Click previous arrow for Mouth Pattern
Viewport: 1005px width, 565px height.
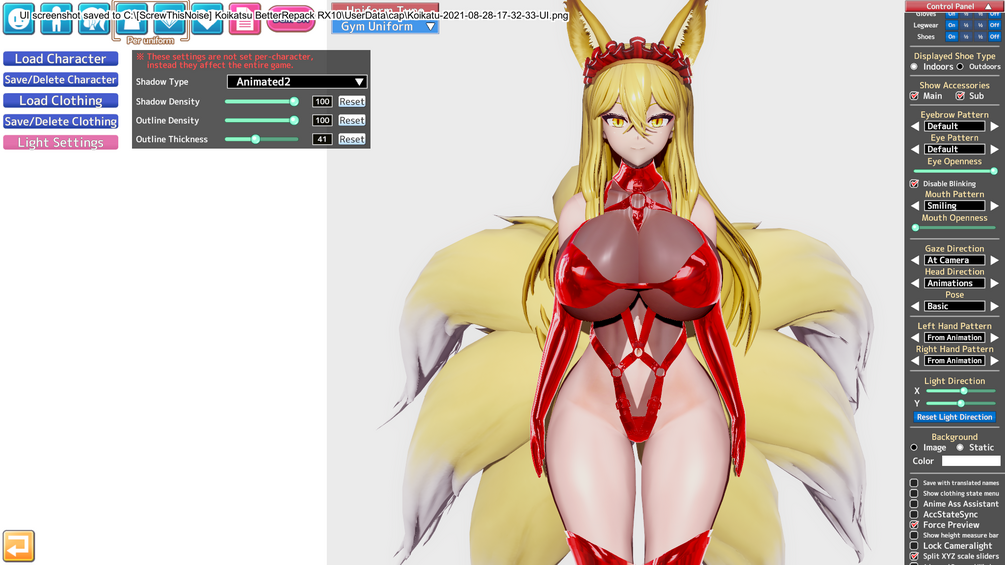click(x=915, y=206)
